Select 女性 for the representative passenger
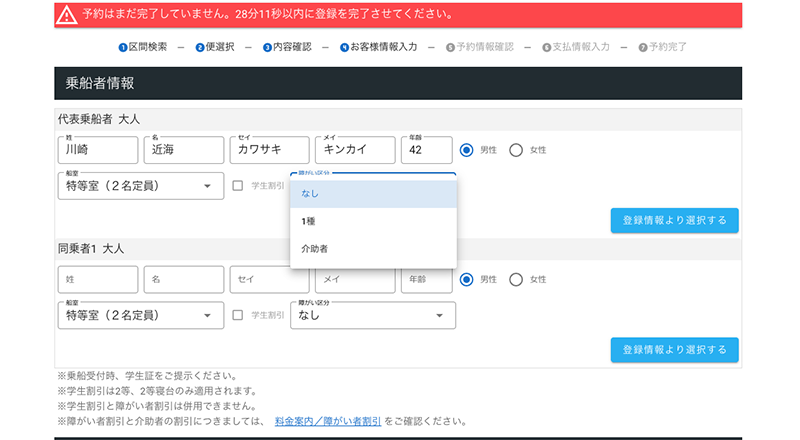The height and width of the screenshot is (440, 800). pyautogui.click(x=516, y=150)
